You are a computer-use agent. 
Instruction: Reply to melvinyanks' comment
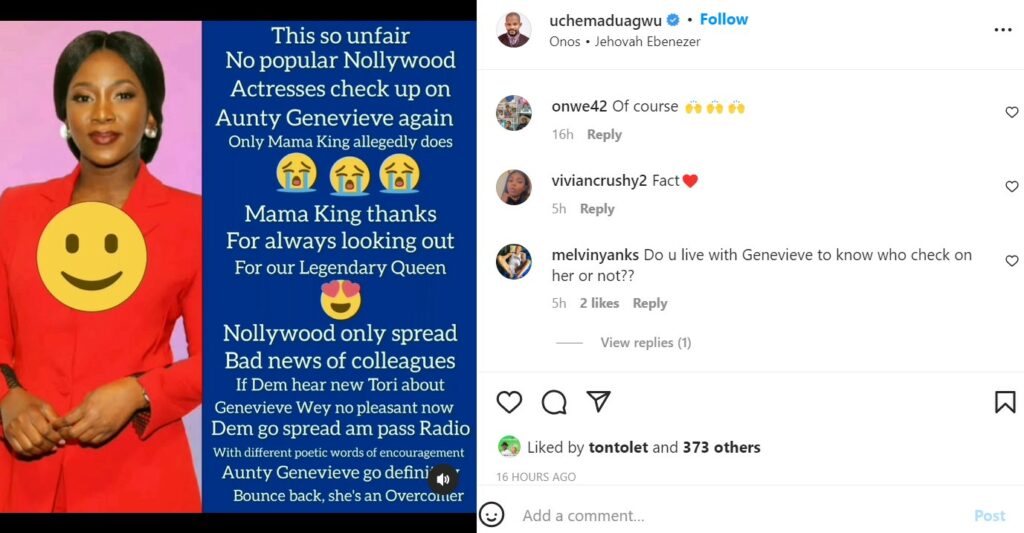[650, 303]
